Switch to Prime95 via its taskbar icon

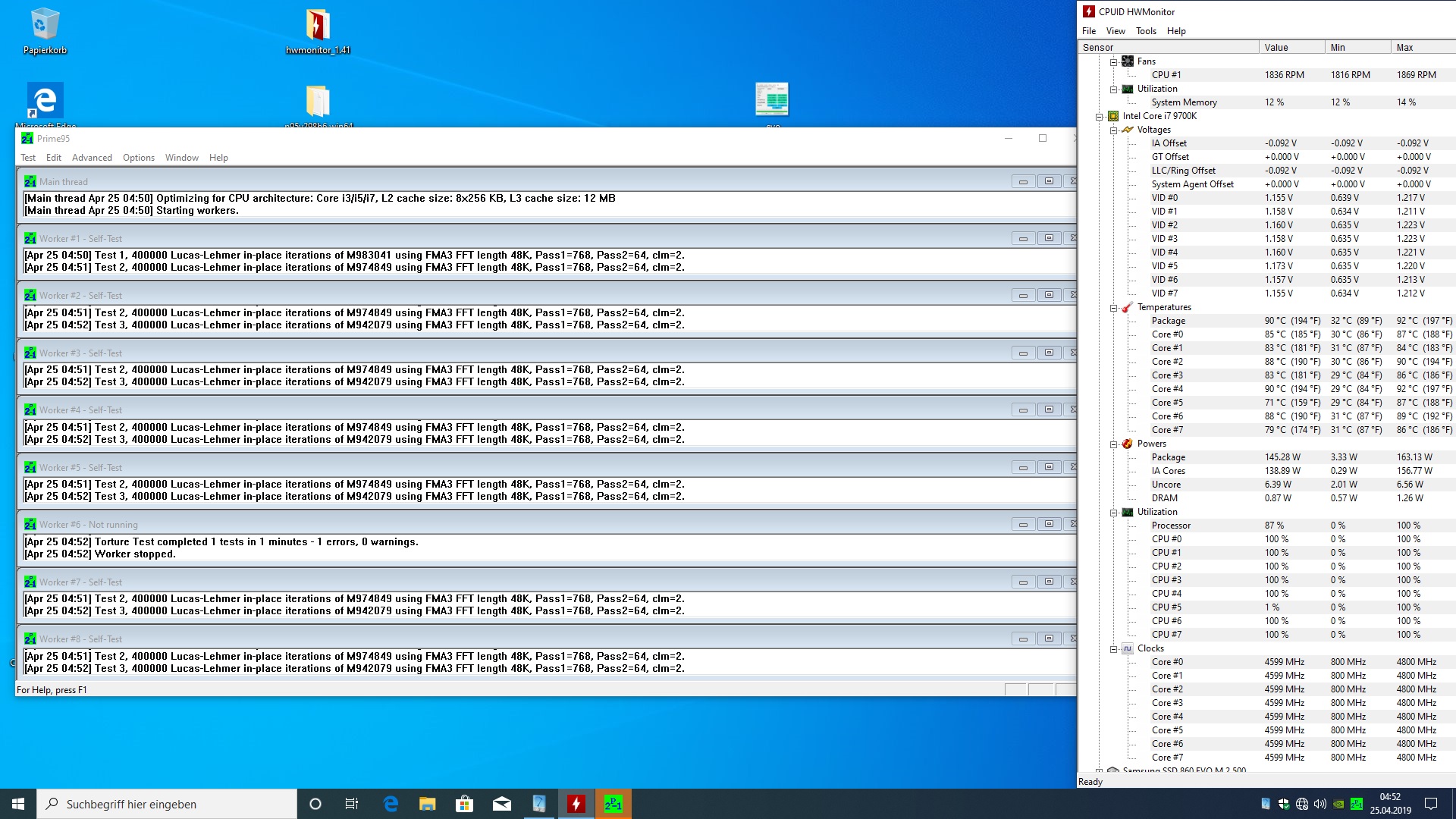pos(613,804)
